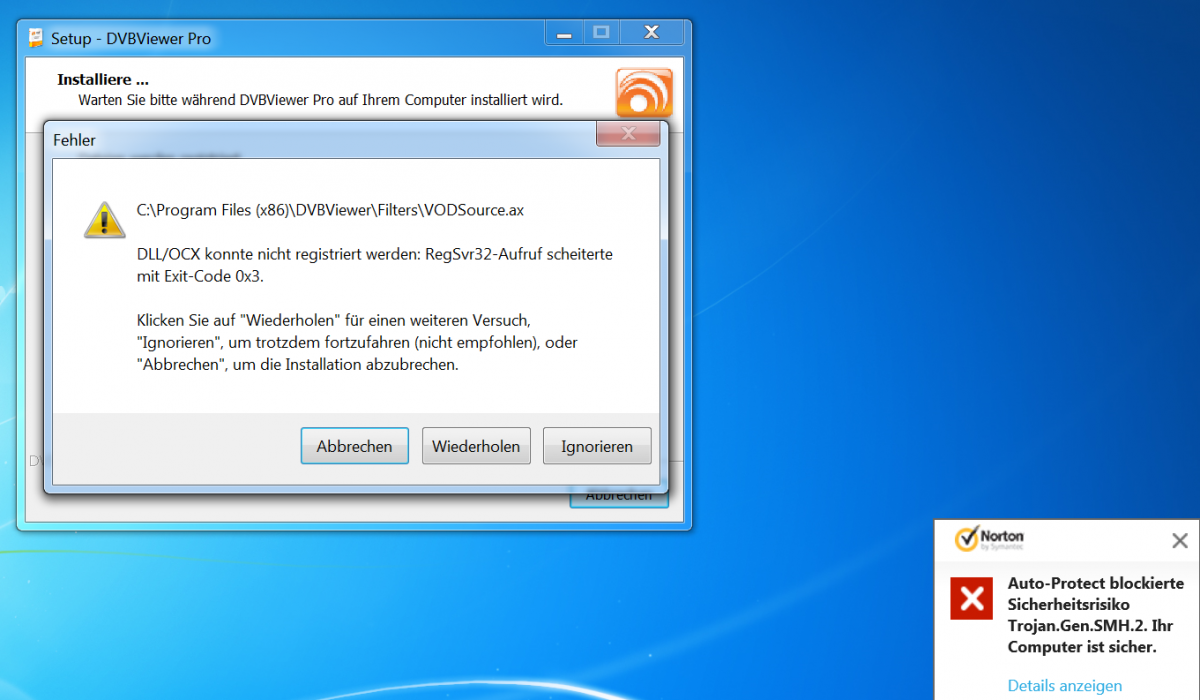The height and width of the screenshot is (700, 1200).
Task: Click the Fehler dialog title text
Action: [x=75, y=140]
